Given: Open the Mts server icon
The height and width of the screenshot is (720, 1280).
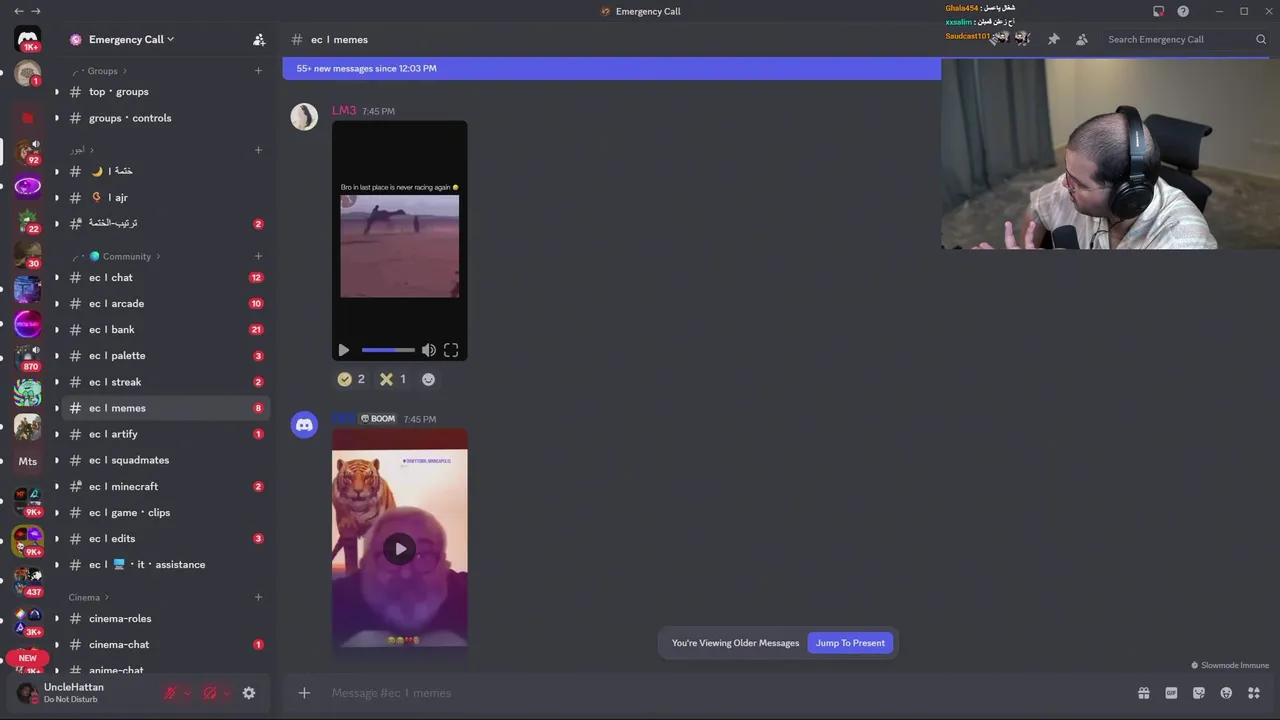Looking at the screenshot, I should (x=28, y=461).
